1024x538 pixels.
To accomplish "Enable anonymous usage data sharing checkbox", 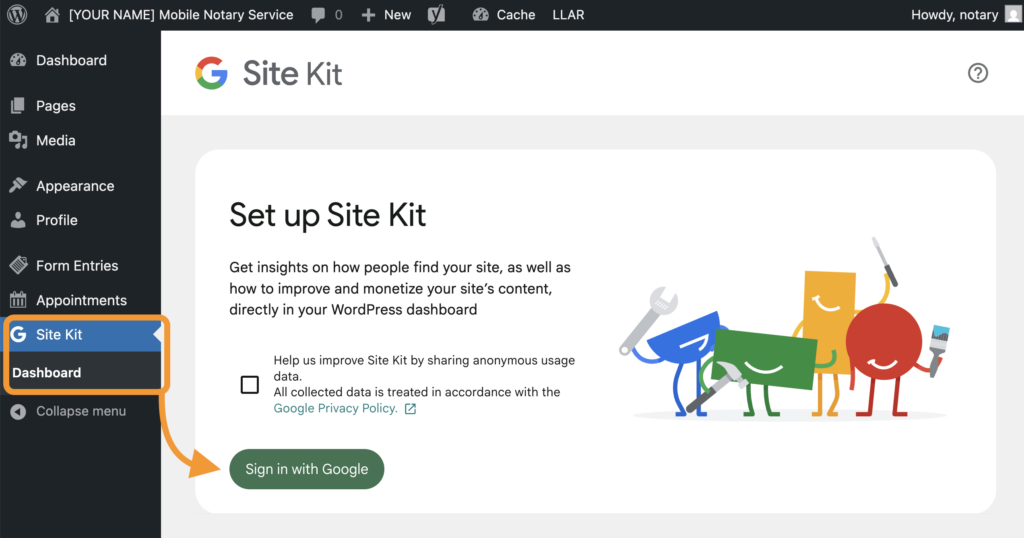I will pos(249,385).
